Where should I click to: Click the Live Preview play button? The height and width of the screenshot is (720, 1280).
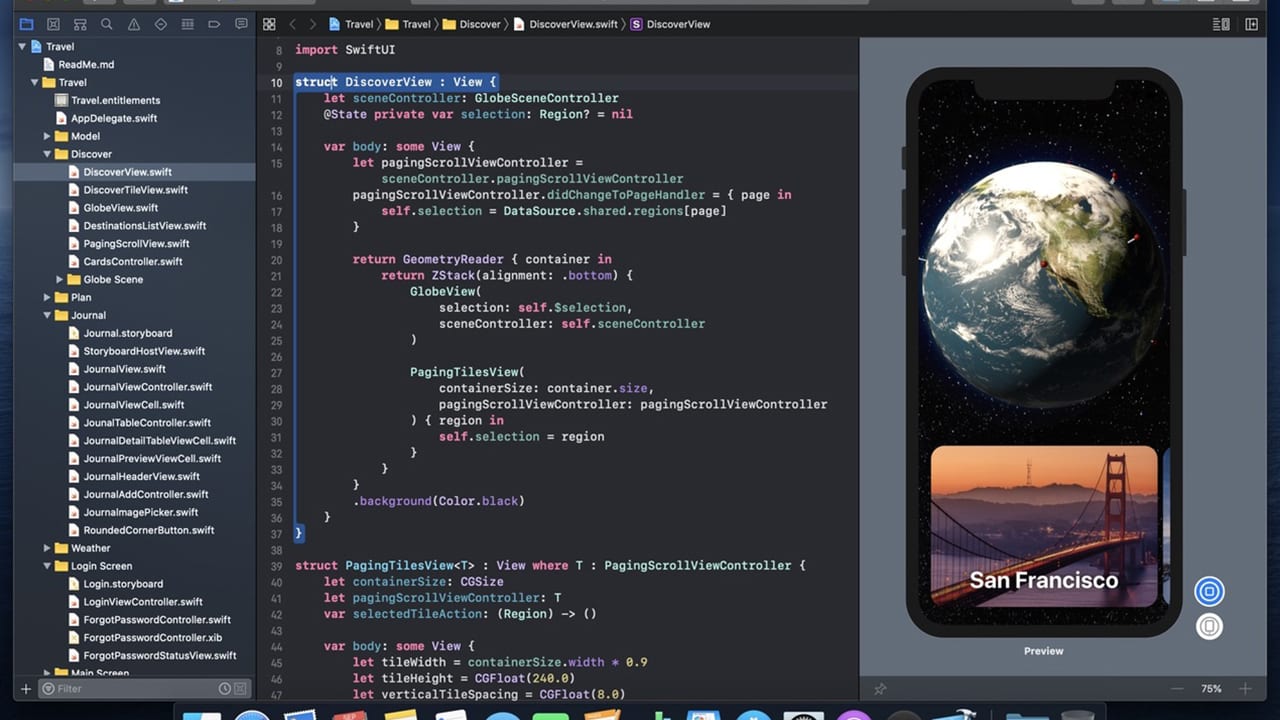(1209, 591)
